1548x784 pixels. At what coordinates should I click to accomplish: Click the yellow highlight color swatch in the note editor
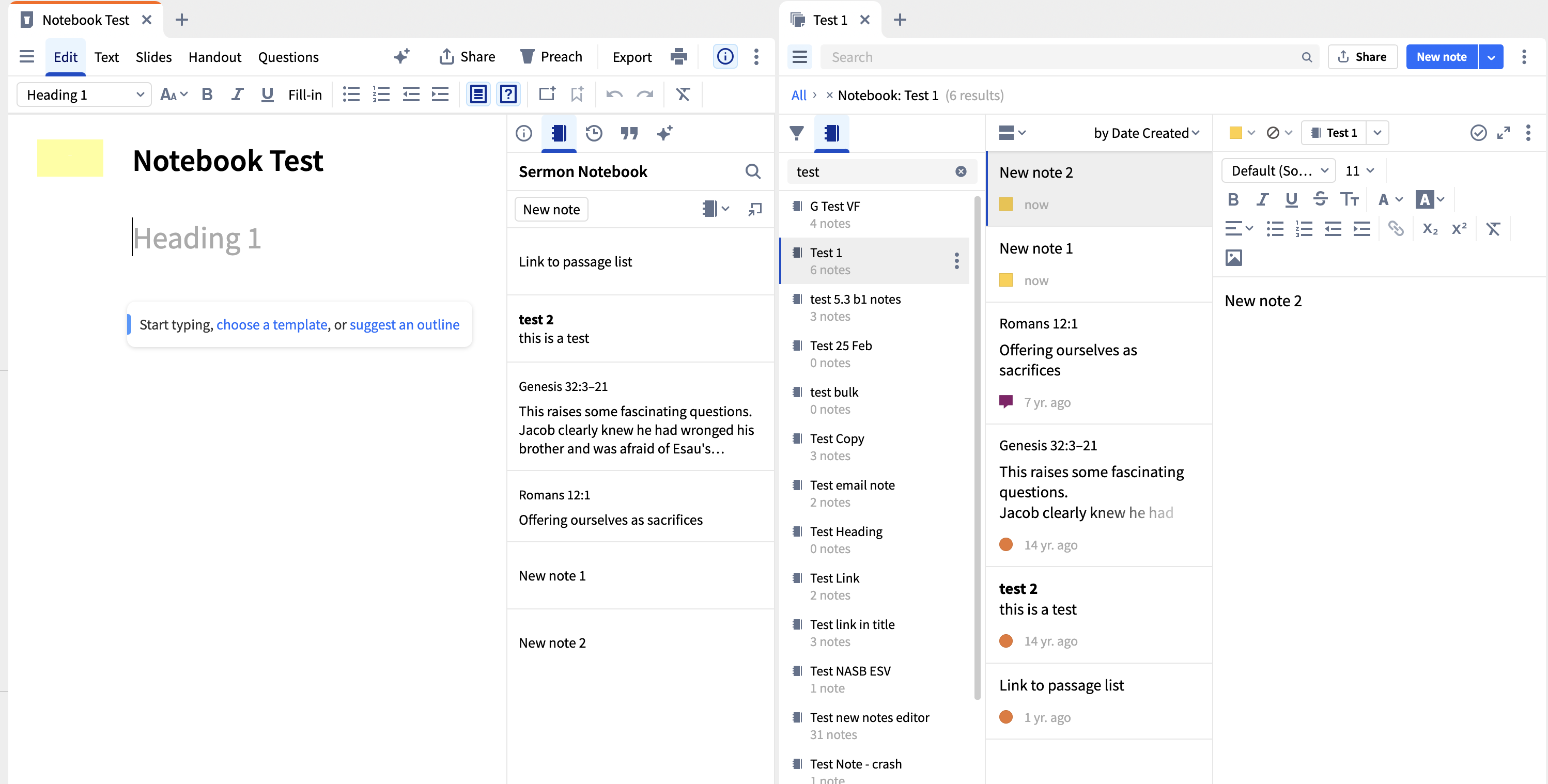pos(1235,133)
